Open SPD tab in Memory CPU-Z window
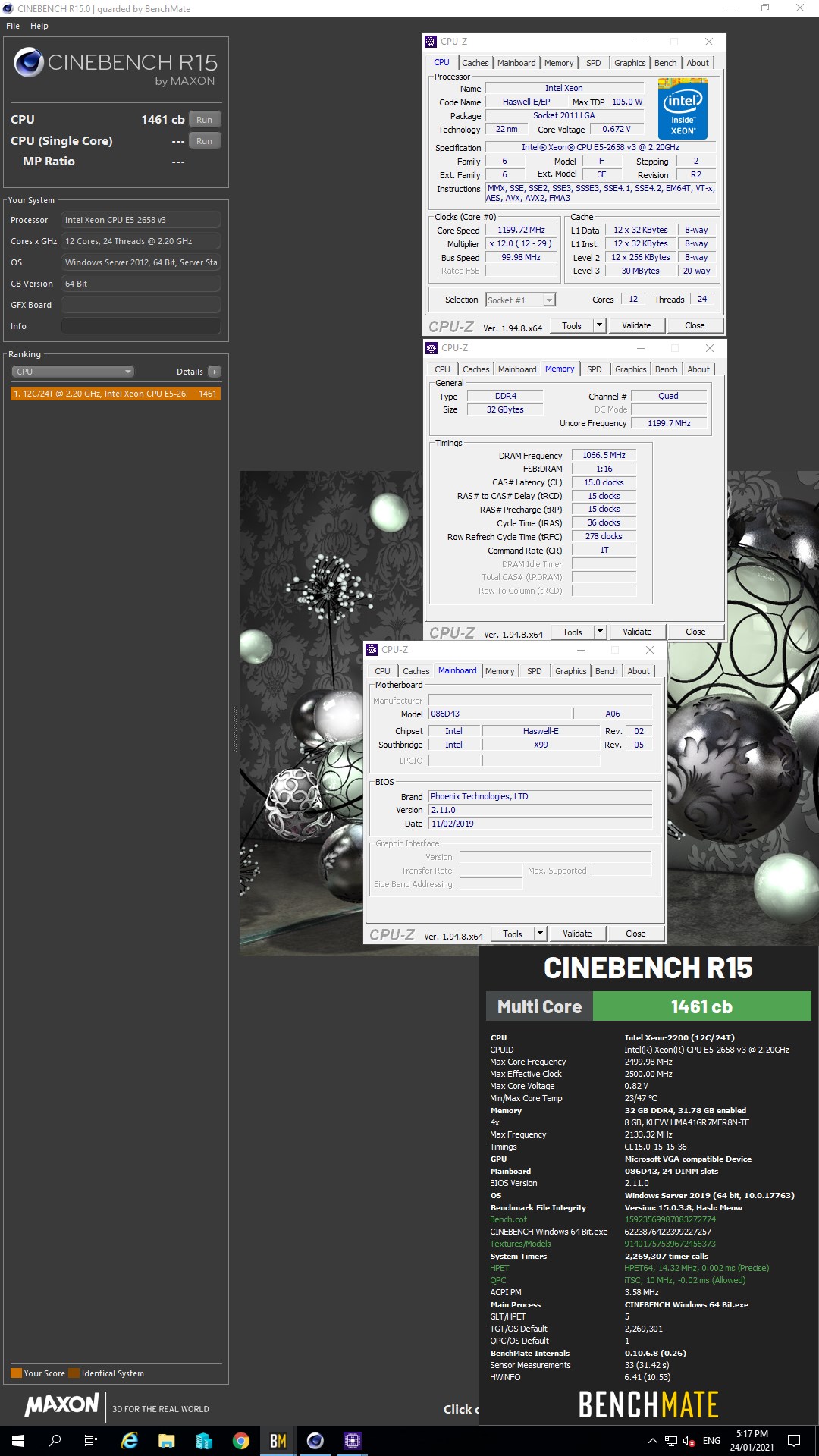 point(595,369)
